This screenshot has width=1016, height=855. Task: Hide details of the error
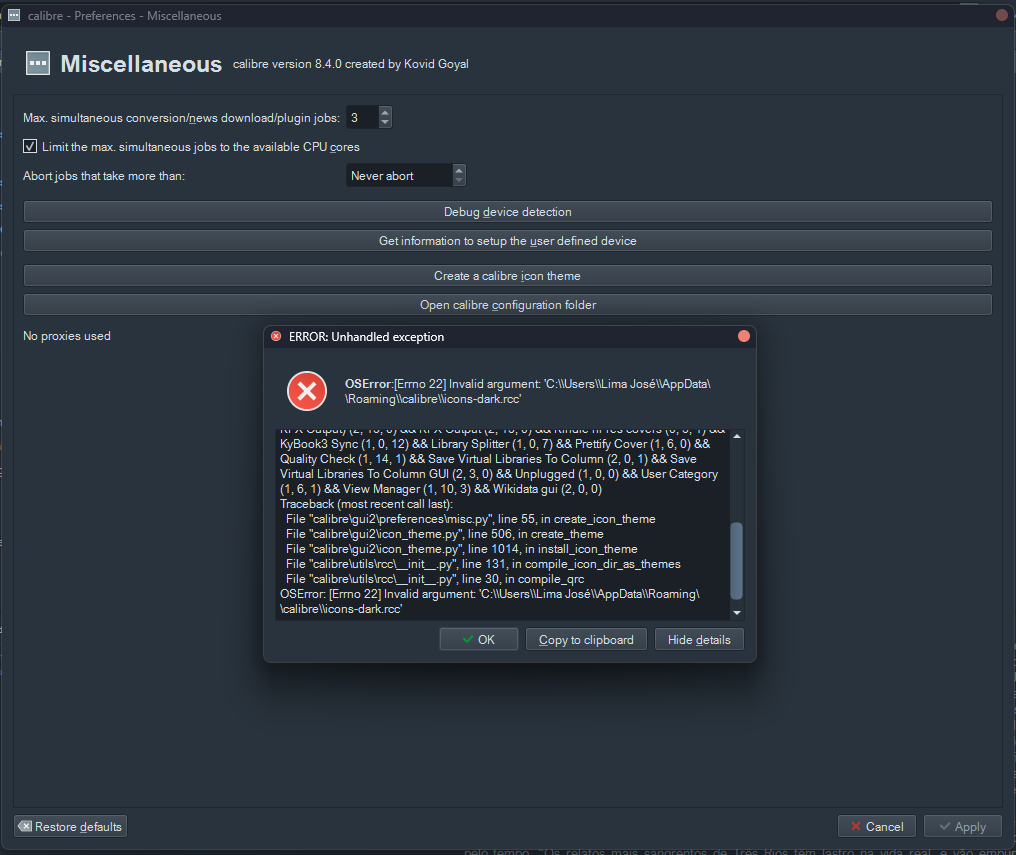pos(699,639)
